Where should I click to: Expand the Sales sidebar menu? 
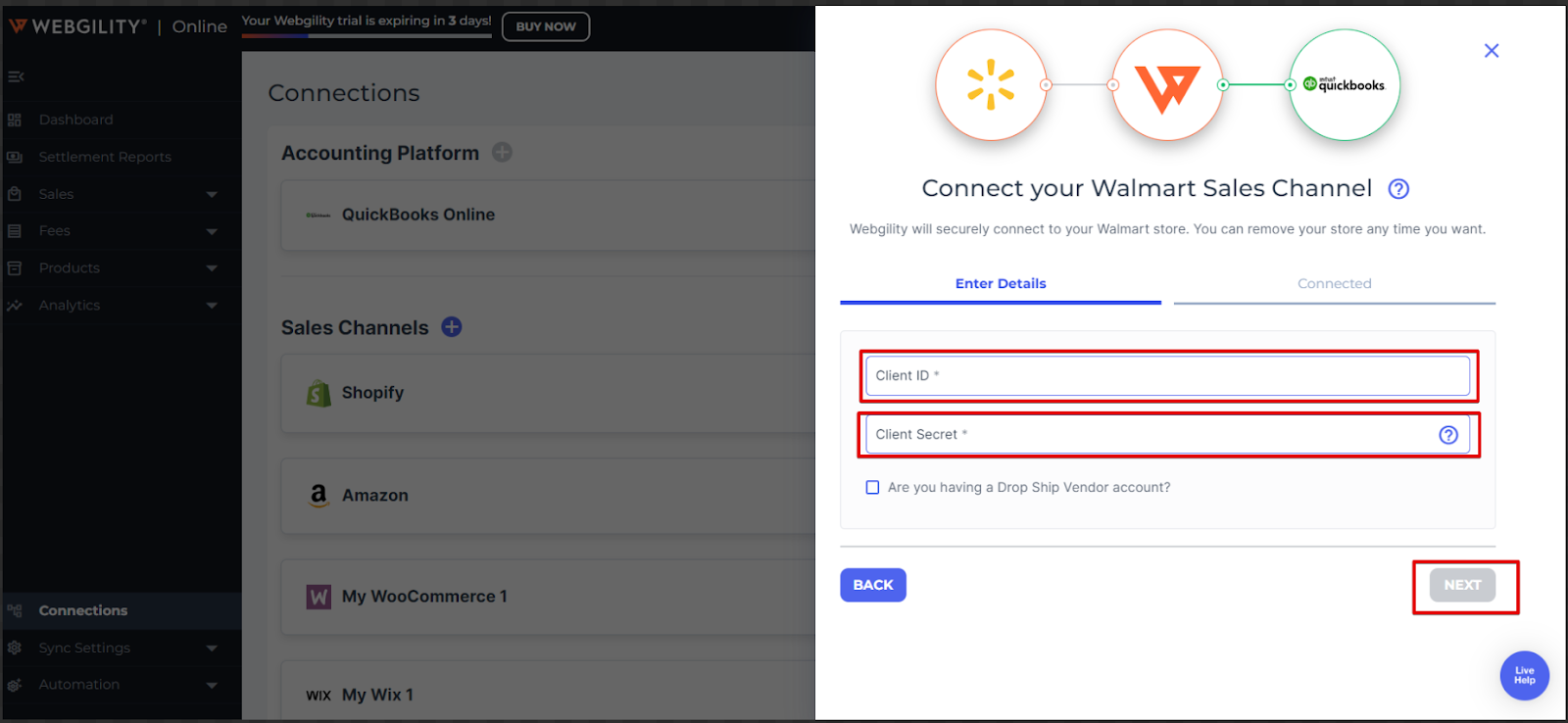point(212,194)
